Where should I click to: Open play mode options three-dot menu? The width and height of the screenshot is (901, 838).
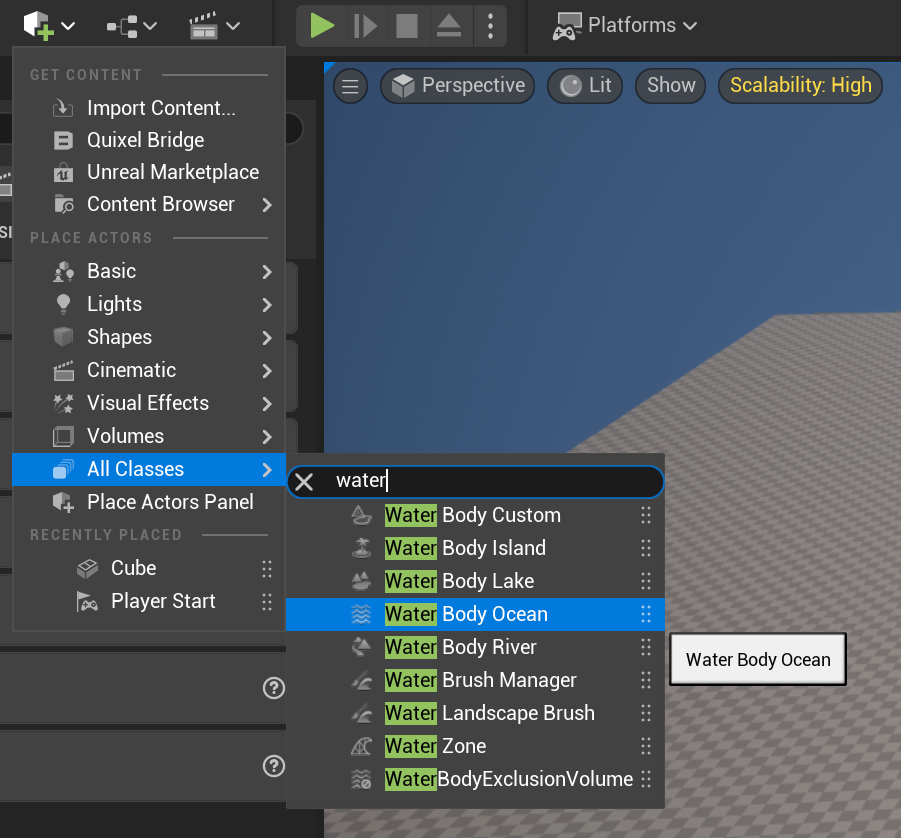coord(490,26)
